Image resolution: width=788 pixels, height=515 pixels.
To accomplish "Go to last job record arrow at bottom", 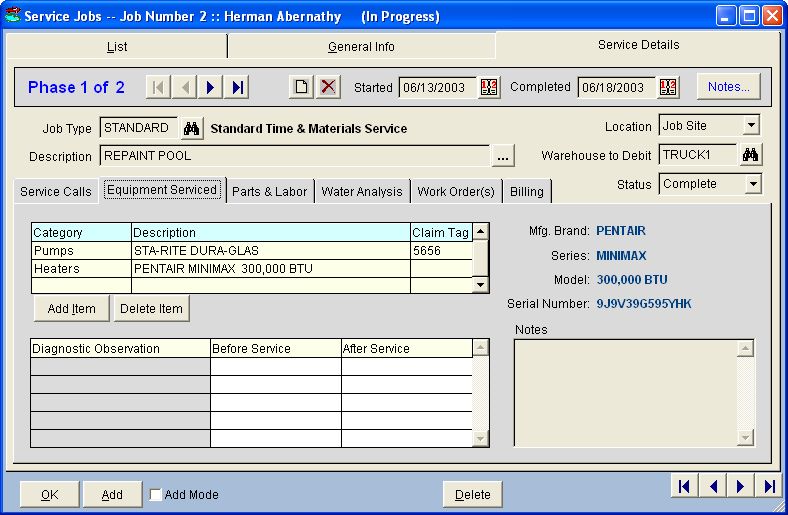I will [768, 486].
